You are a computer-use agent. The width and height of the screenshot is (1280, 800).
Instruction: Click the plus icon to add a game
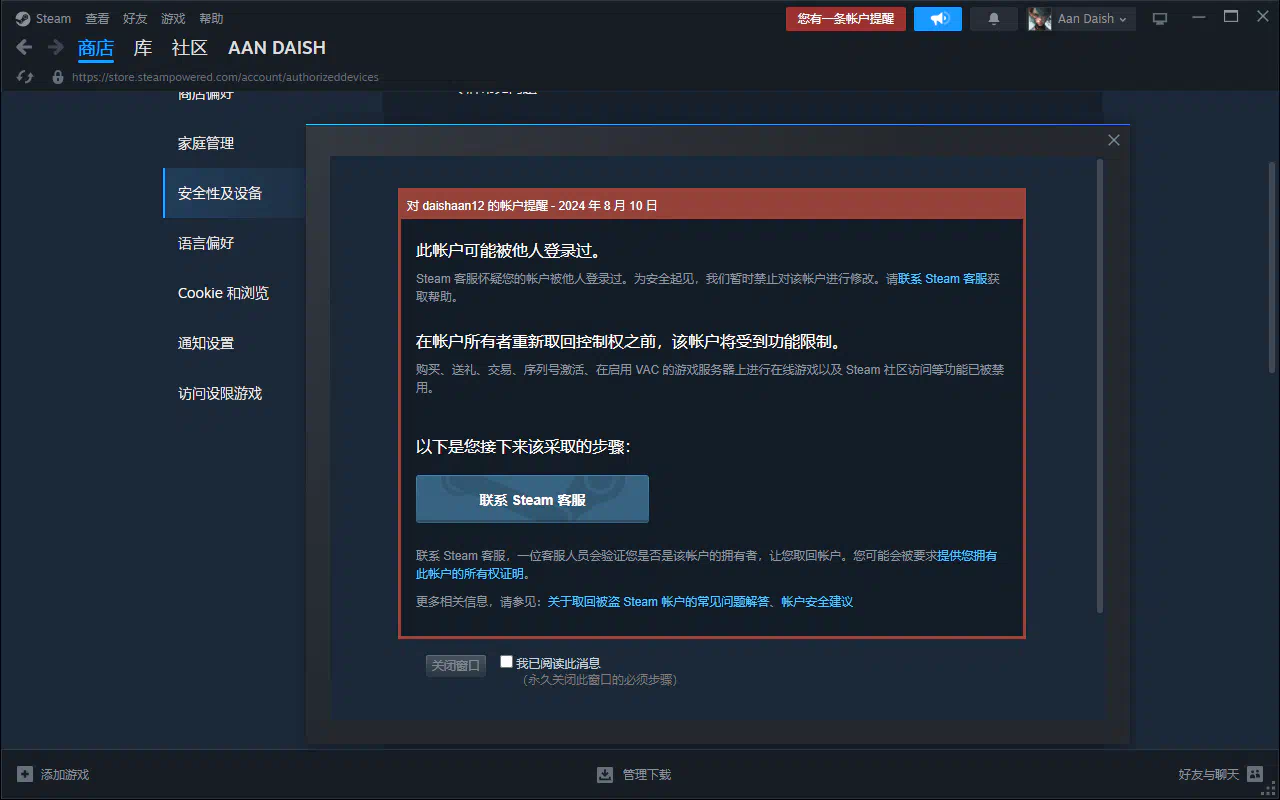[25, 774]
